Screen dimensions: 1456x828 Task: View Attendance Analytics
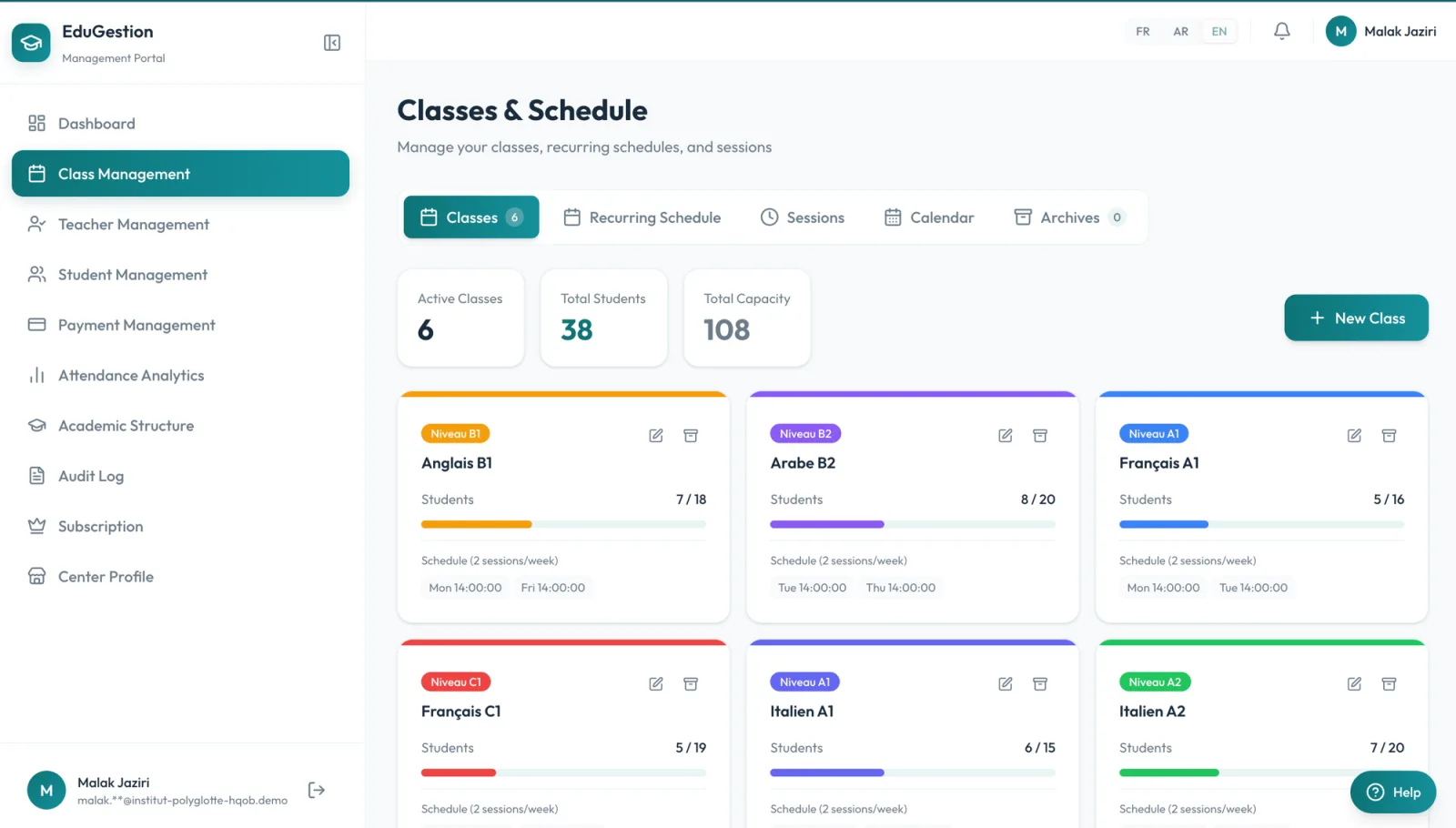[180, 376]
